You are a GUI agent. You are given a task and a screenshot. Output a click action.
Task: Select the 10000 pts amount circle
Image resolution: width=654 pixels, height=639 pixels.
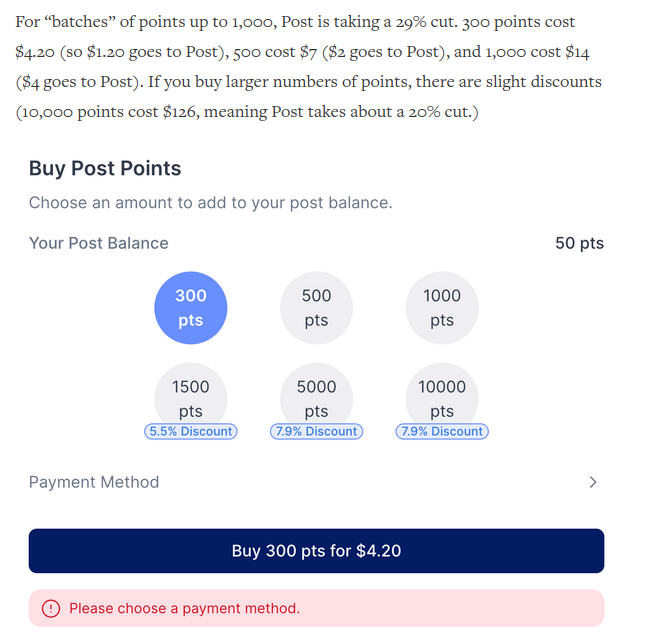coord(442,397)
